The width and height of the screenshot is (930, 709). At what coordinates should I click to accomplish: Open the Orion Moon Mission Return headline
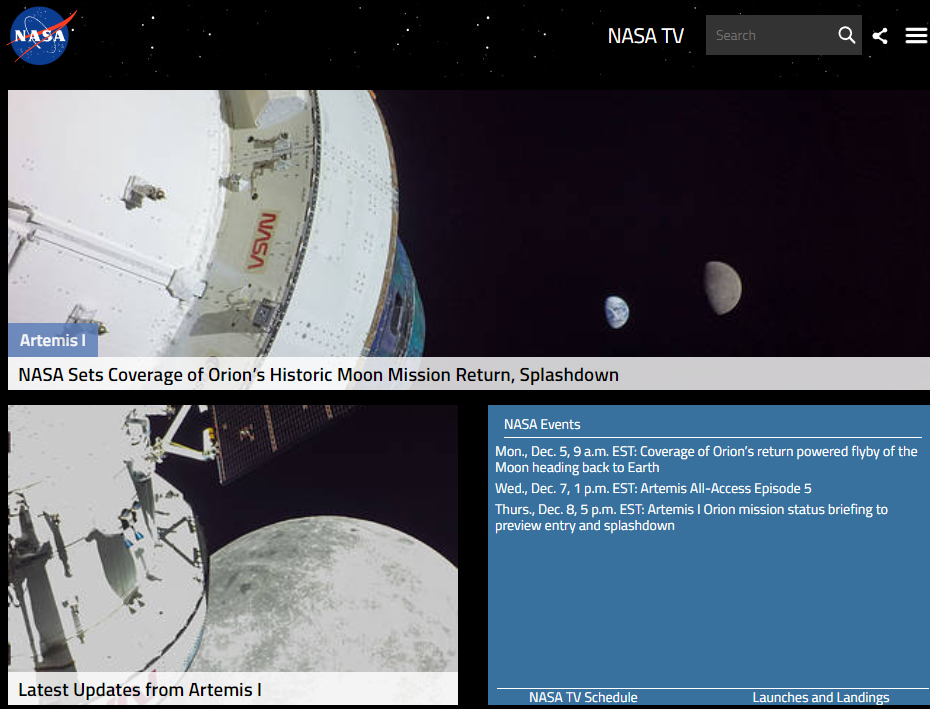point(319,374)
